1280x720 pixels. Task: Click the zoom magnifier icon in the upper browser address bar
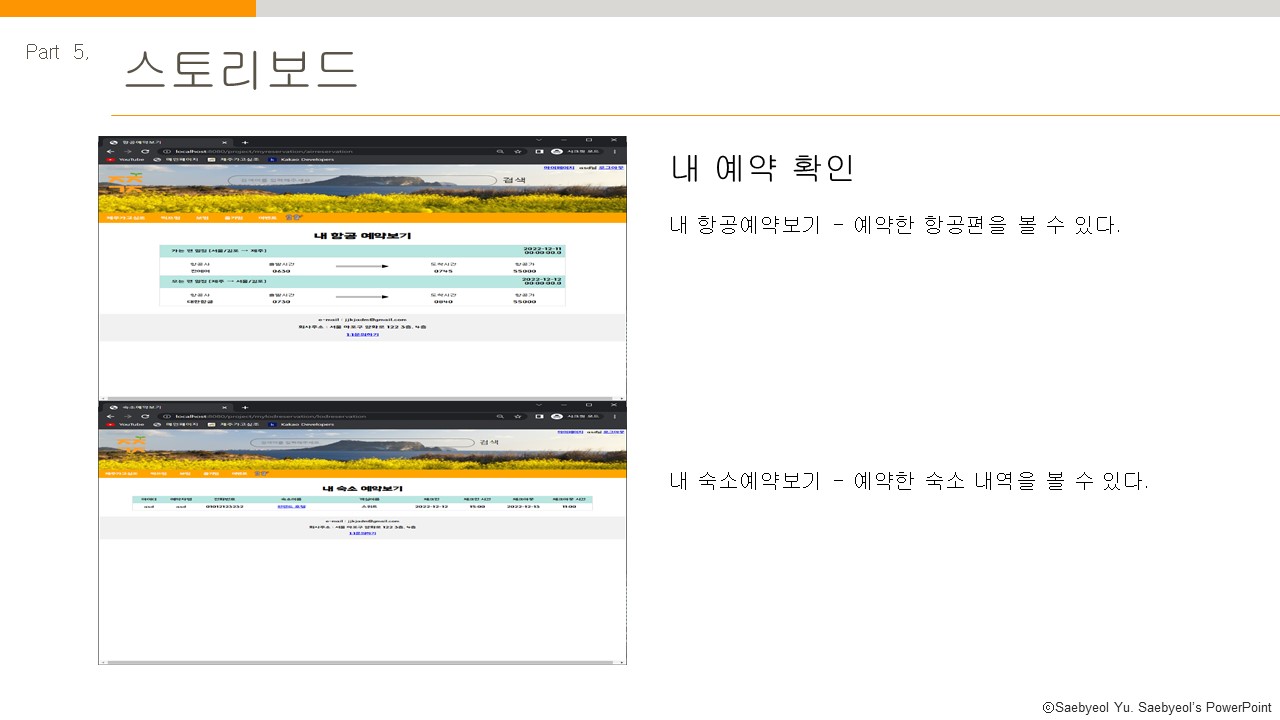click(500, 151)
